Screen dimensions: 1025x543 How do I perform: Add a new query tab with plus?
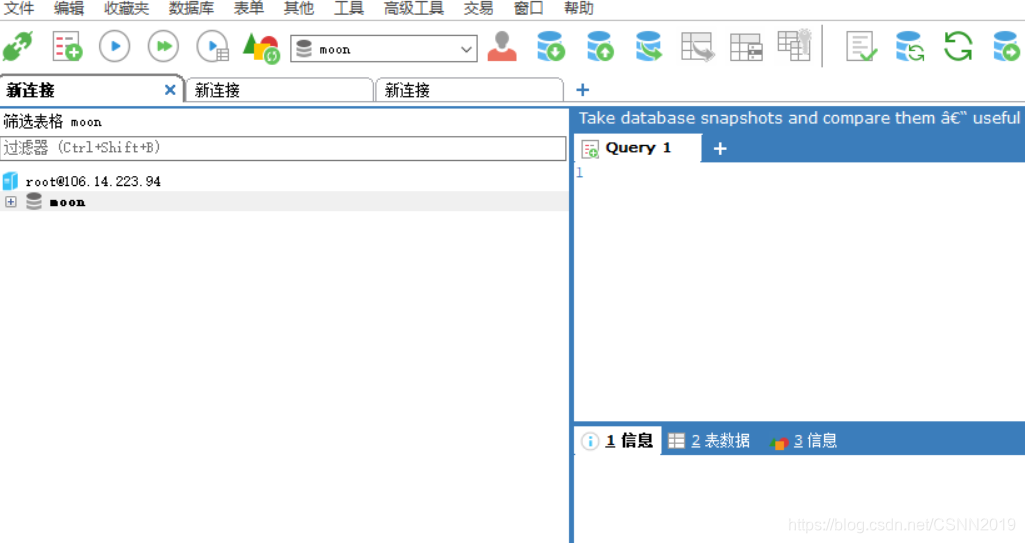click(720, 149)
